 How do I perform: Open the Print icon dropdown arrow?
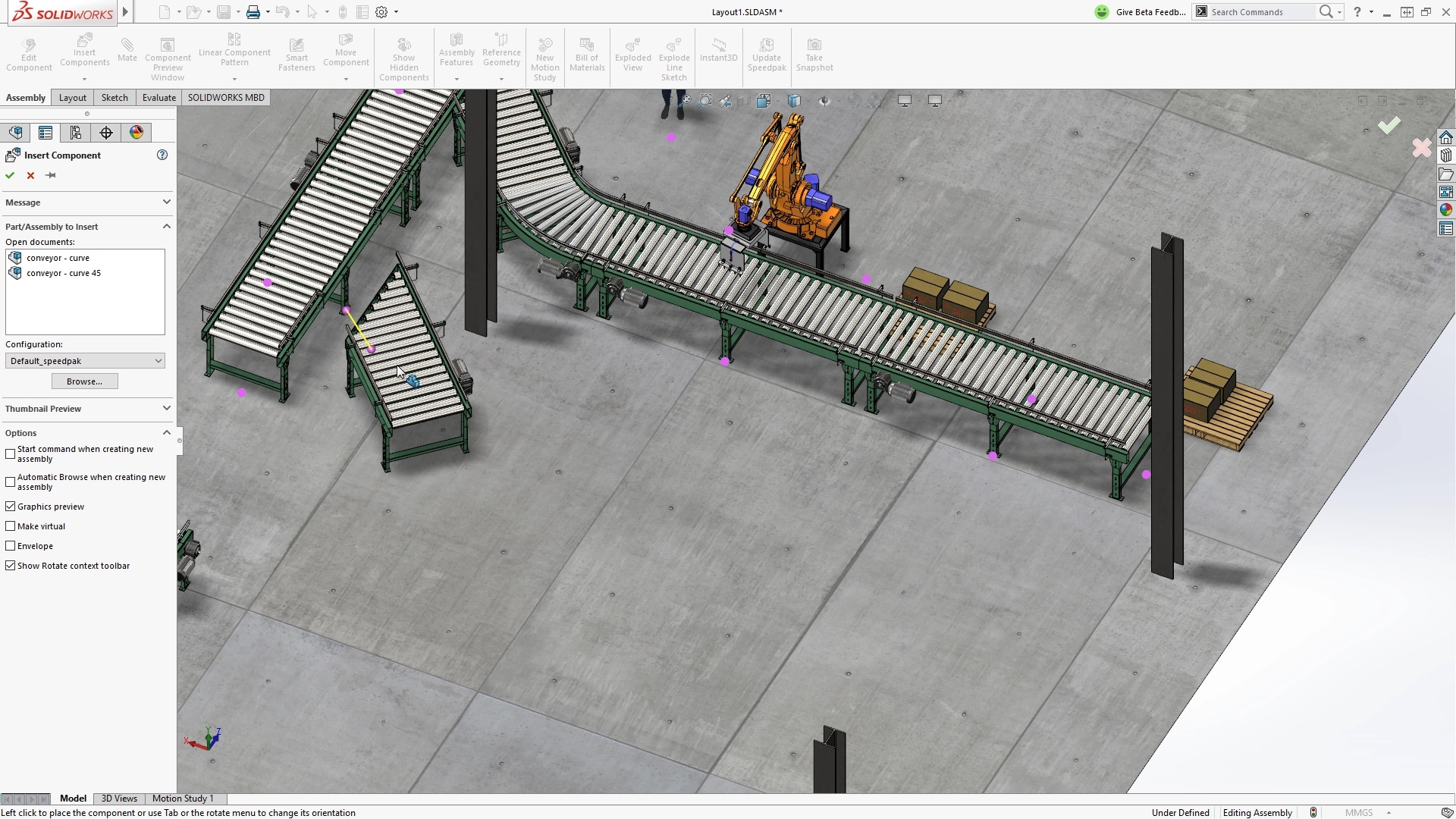click(x=268, y=12)
